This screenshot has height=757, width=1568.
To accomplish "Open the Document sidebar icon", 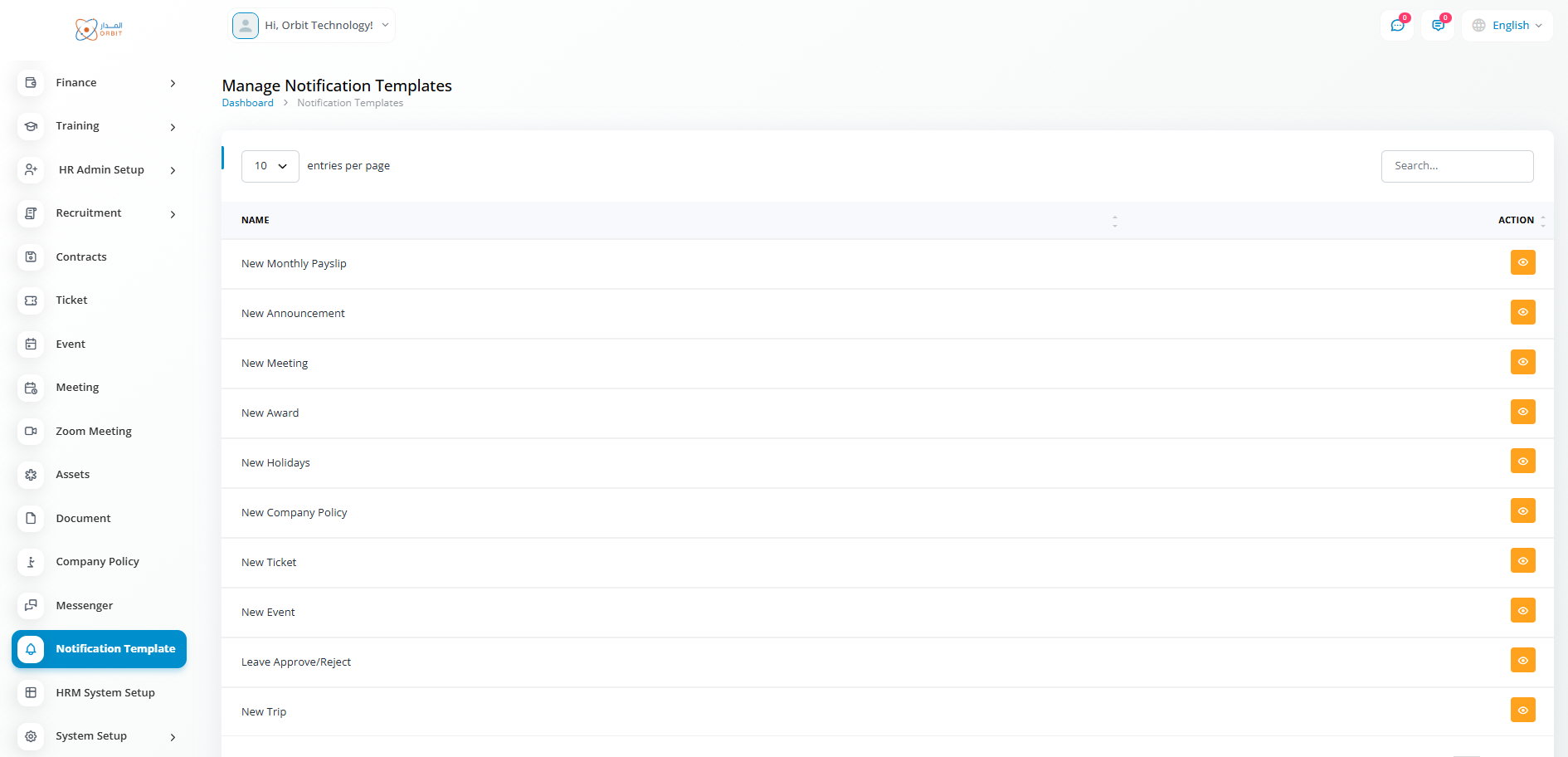I will click(31, 518).
